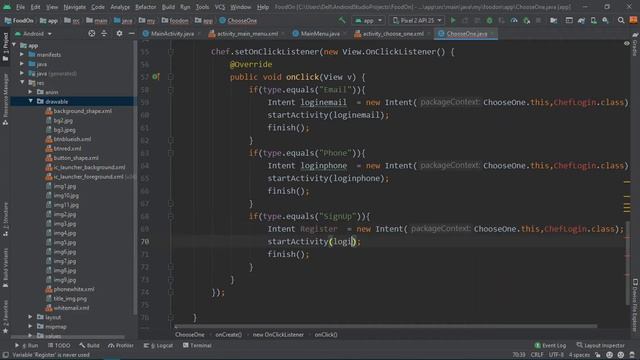Screen dimensions: 640x360
Task: Open the Tools menu
Action: [x=202, y=7]
